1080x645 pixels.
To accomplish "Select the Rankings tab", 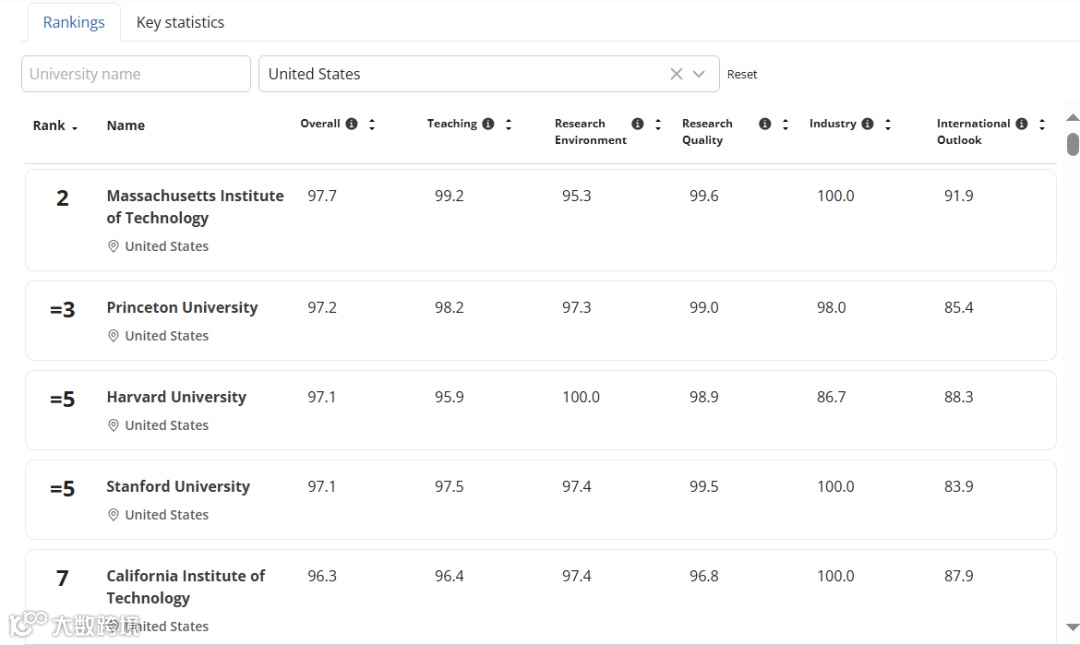I will pos(74,22).
